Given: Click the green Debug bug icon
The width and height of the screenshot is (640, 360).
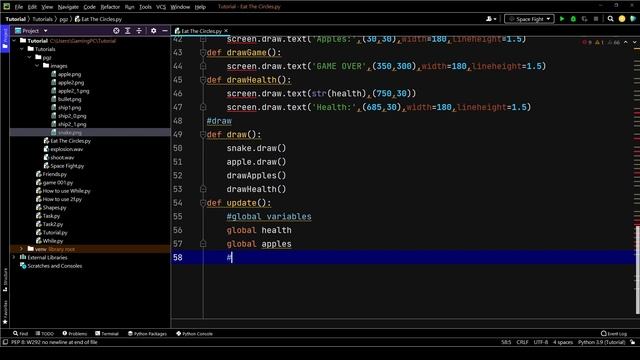Looking at the screenshot, I should tap(573, 19).
